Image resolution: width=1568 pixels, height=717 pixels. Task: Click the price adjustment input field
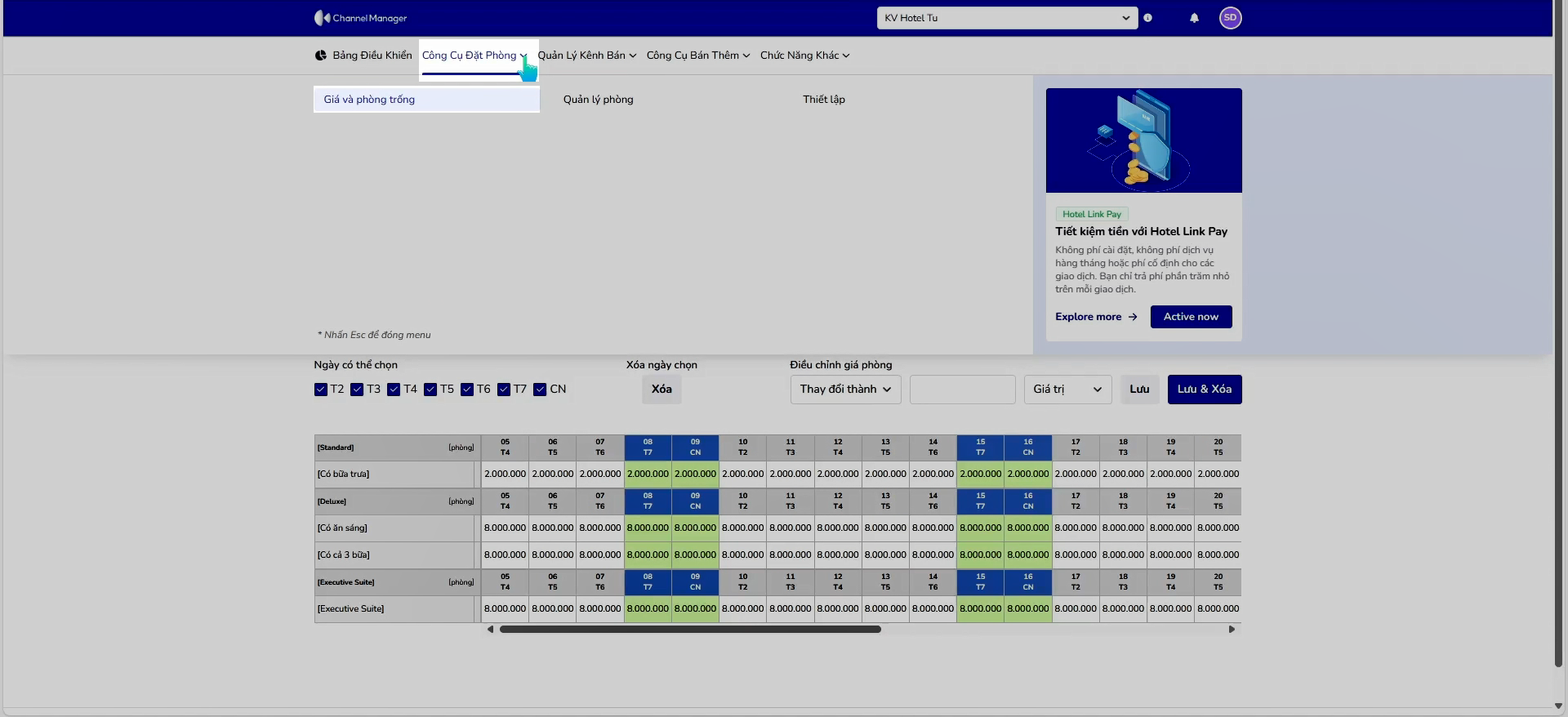[963, 390]
